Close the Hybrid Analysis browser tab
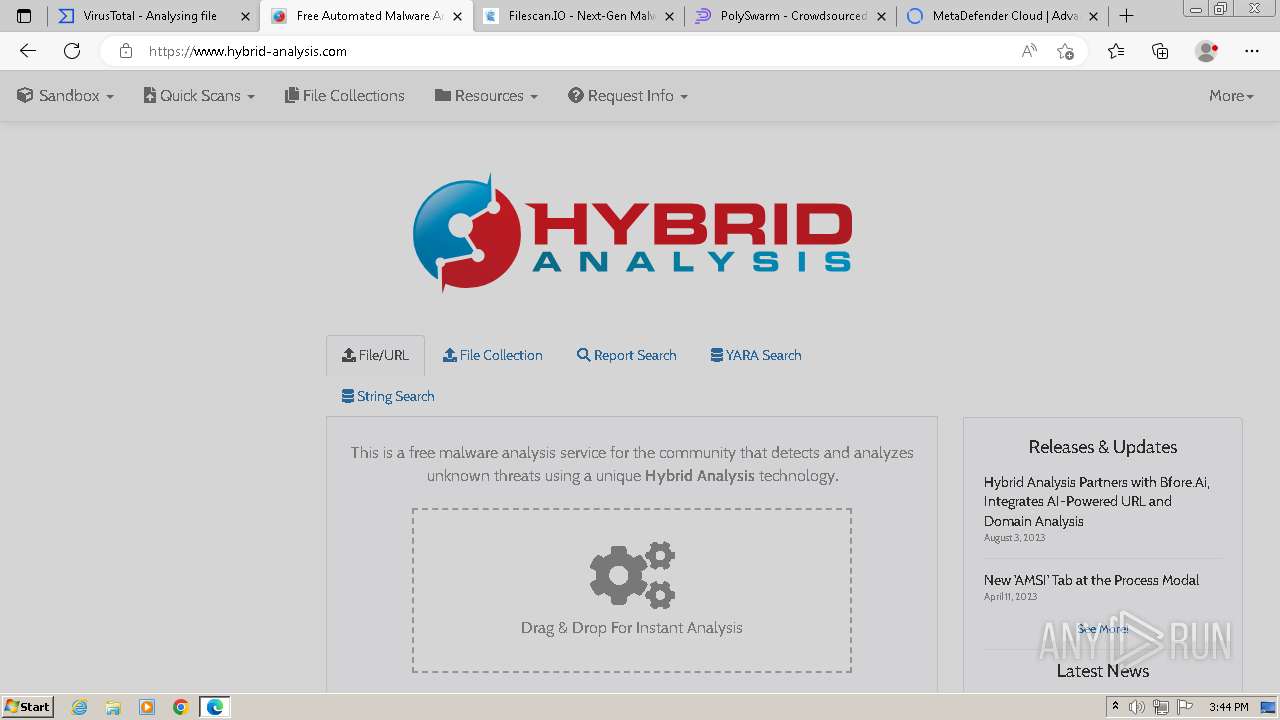The image size is (1280, 720). 457,16
